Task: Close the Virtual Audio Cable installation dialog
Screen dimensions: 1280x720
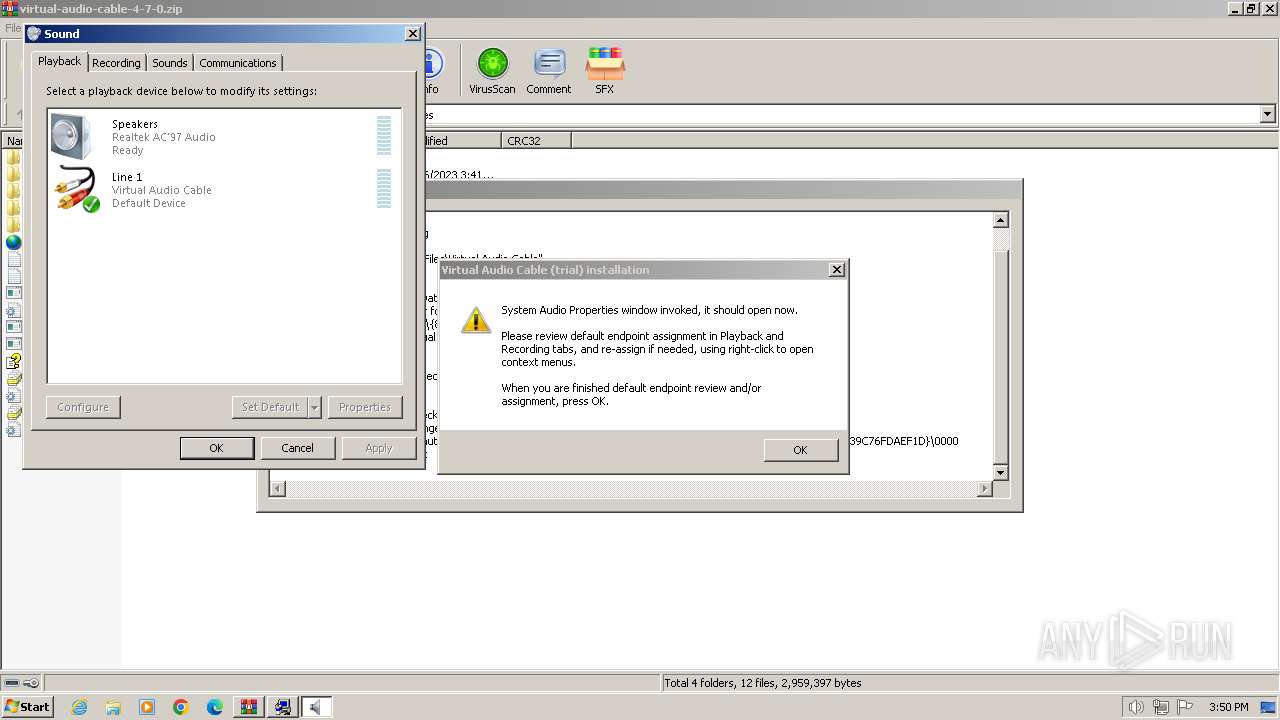Action: [x=837, y=270]
